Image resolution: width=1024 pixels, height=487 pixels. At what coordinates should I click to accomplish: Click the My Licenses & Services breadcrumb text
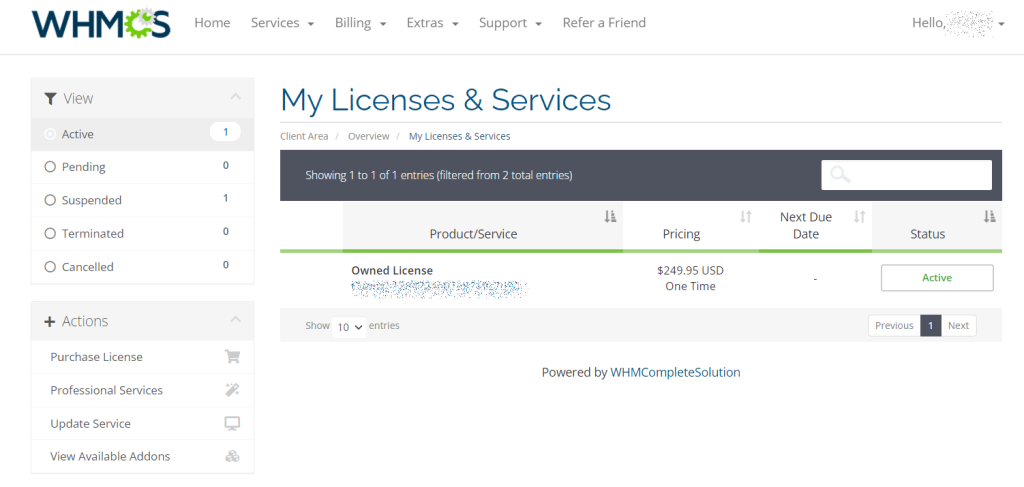(460, 136)
